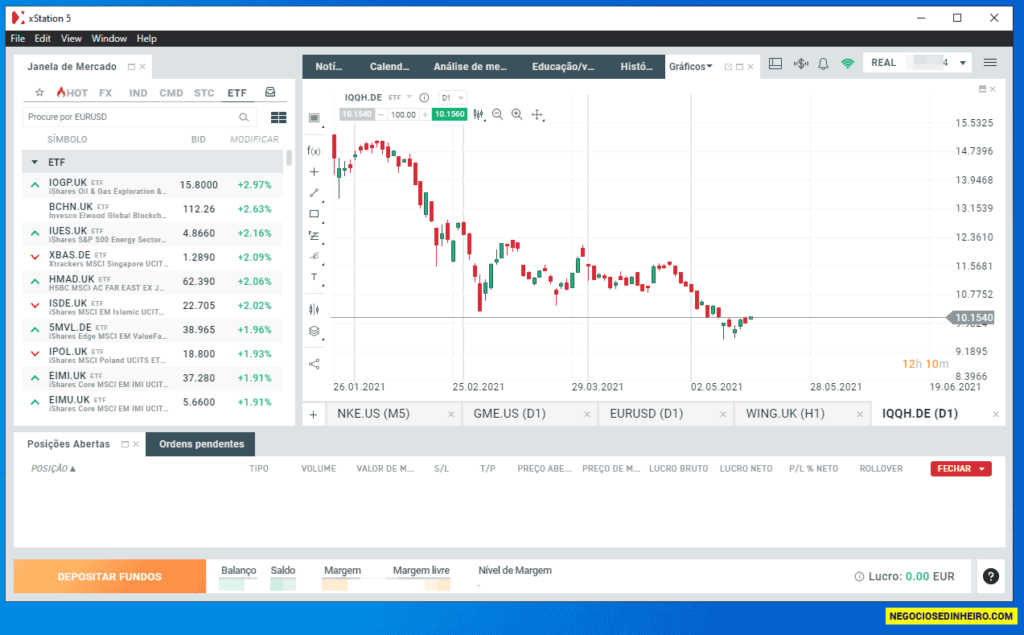The width and height of the screenshot is (1024, 635).
Task: Open the REAL account selector dropdown
Action: tap(963, 63)
